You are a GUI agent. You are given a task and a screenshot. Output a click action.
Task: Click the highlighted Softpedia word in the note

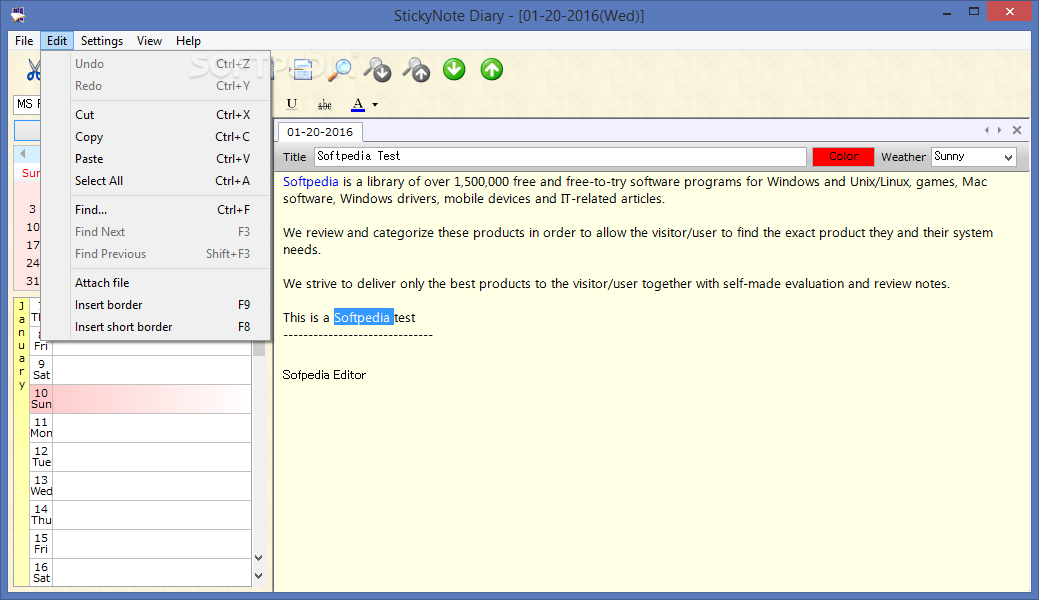click(363, 318)
